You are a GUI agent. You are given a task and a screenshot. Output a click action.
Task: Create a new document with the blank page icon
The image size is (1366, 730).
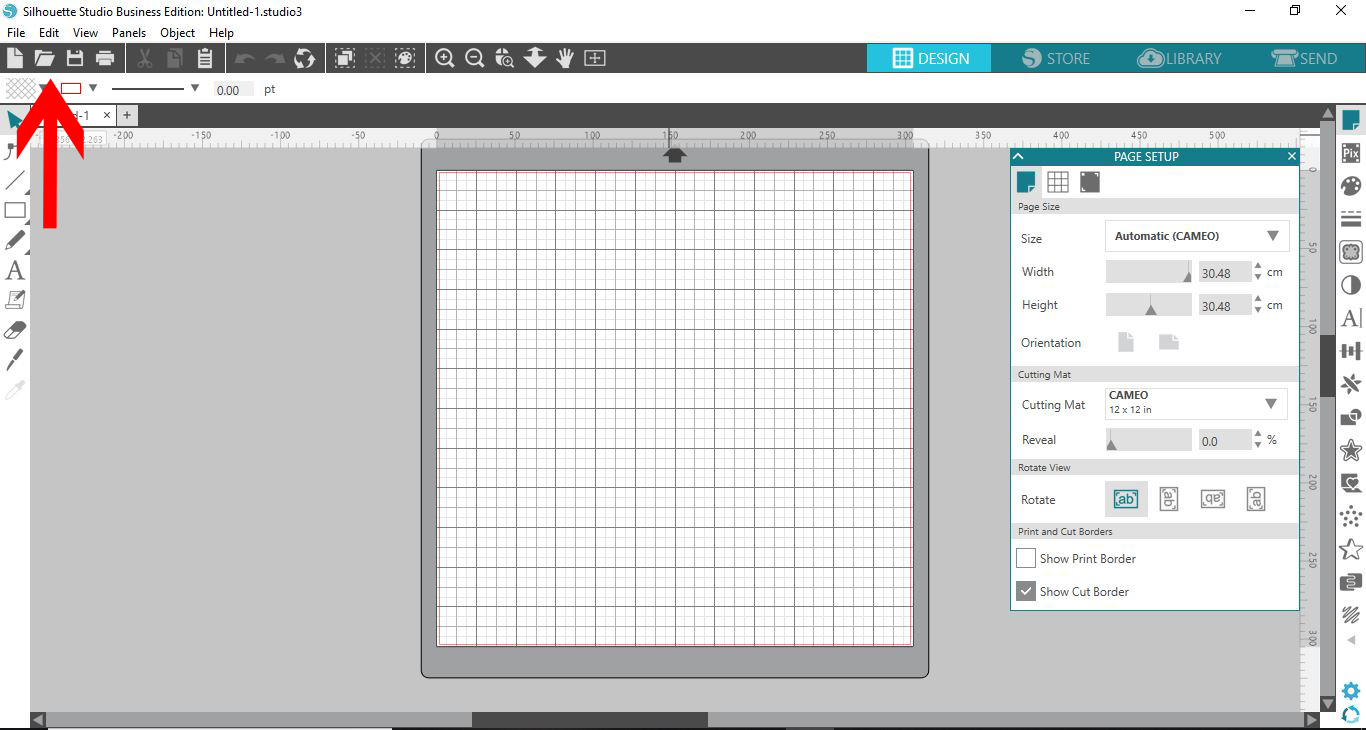15,58
